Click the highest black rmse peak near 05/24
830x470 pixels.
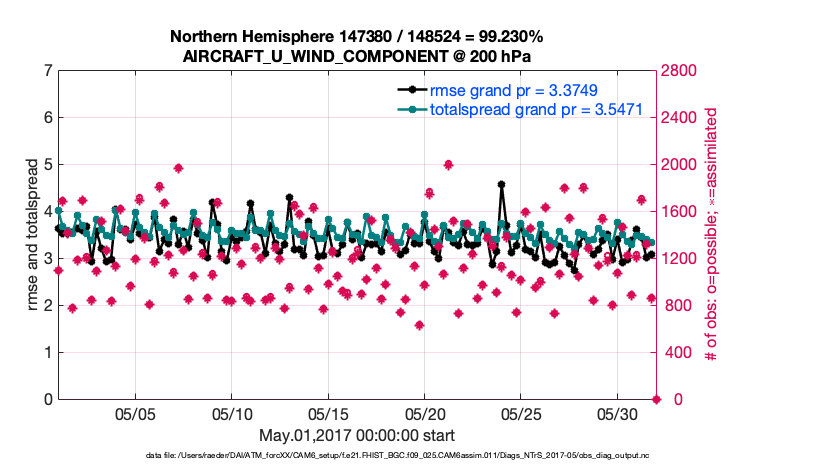click(x=501, y=185)
